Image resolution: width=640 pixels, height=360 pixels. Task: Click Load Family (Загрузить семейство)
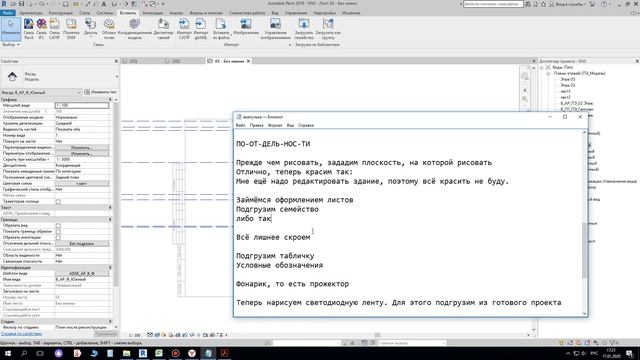pyautogui.click(x=304, y=29)
